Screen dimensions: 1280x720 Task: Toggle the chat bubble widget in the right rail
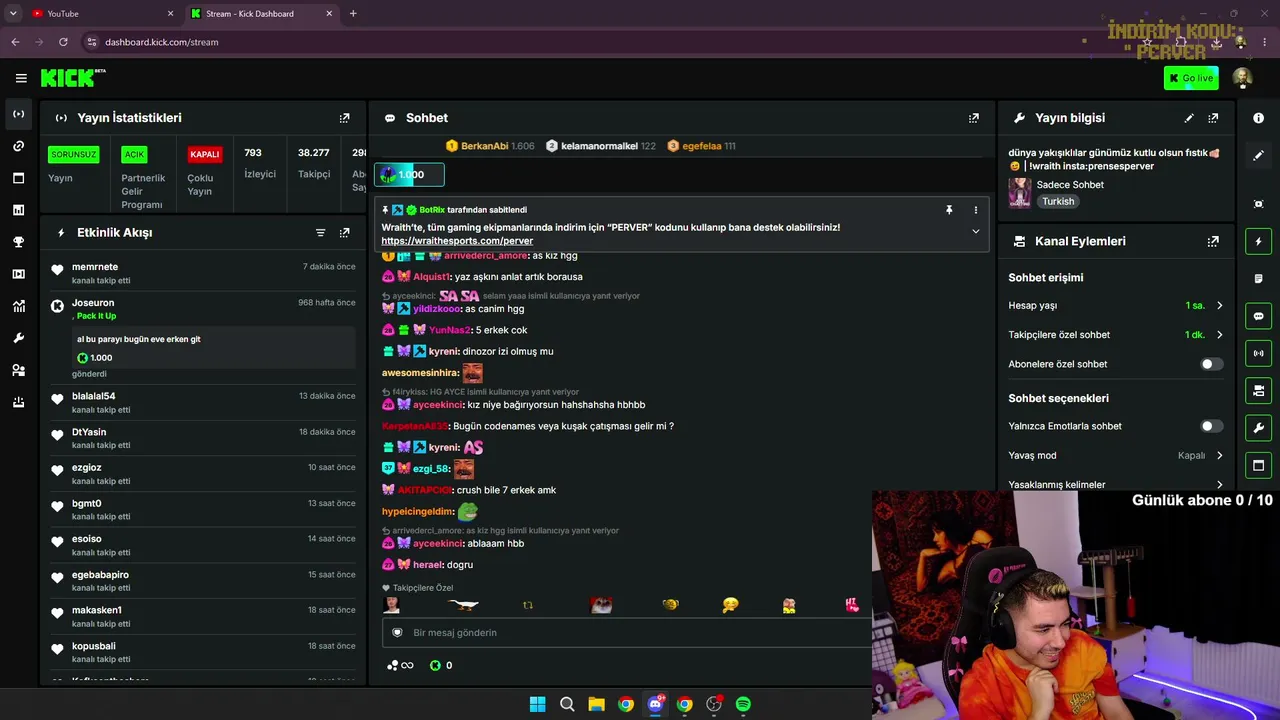click(x=1258, y=316)
